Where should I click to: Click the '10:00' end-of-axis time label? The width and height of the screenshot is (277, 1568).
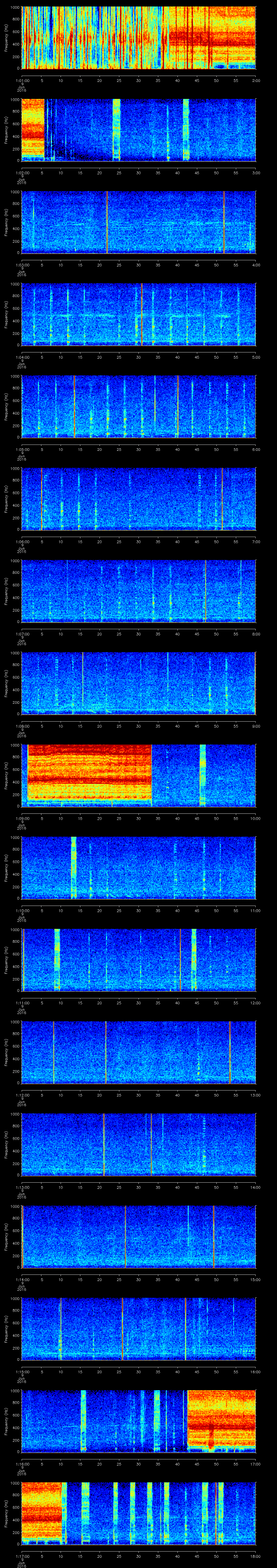click(255, 818)
